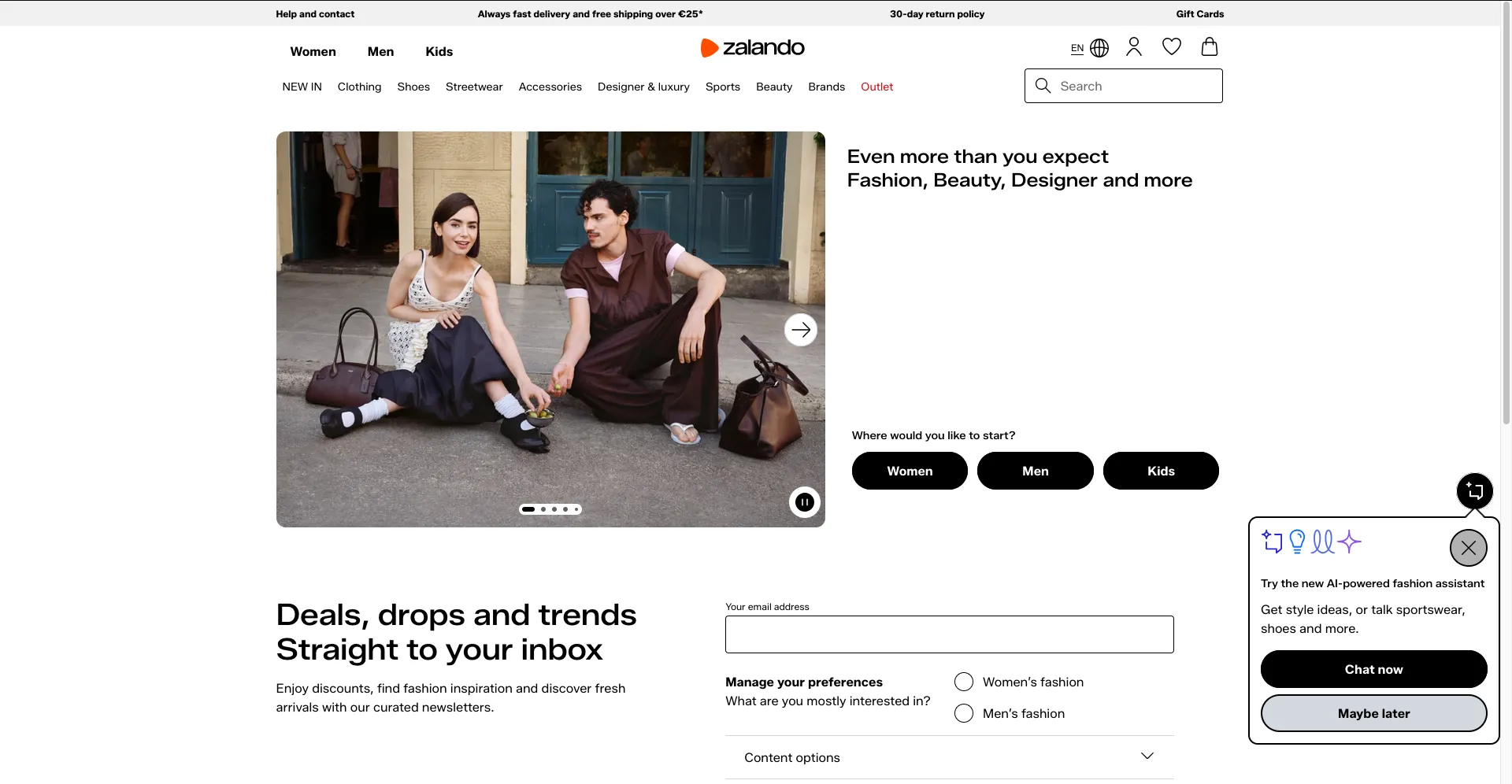This screenshot has height=784, width=1512.
Task: Click the hero couple image
Action: click(550, 330)
